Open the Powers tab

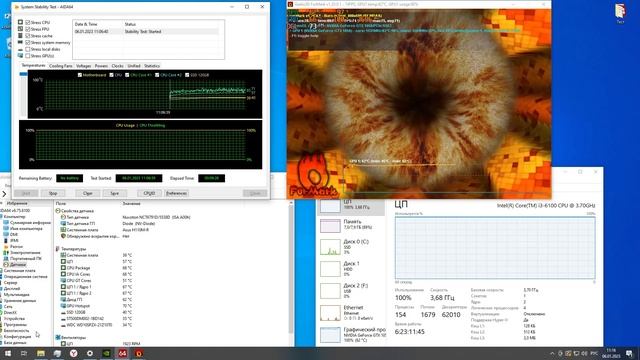[x=101, y=66]
